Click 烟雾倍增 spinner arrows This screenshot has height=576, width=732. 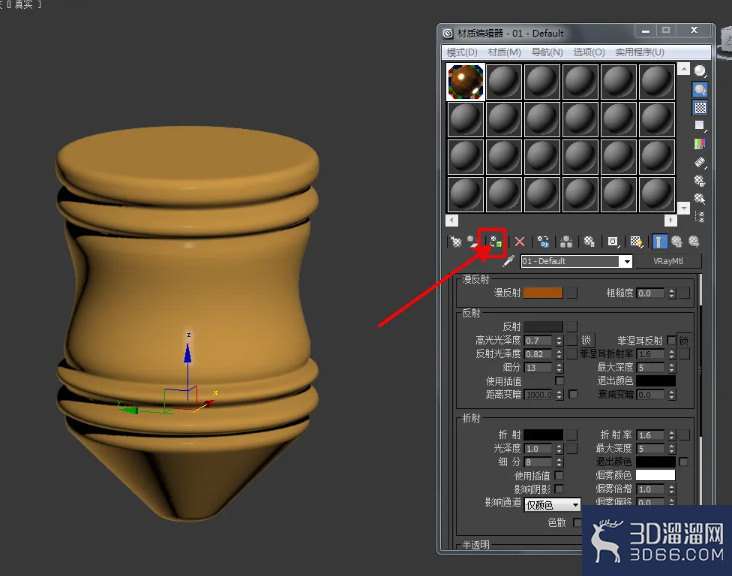click(671, 489)
